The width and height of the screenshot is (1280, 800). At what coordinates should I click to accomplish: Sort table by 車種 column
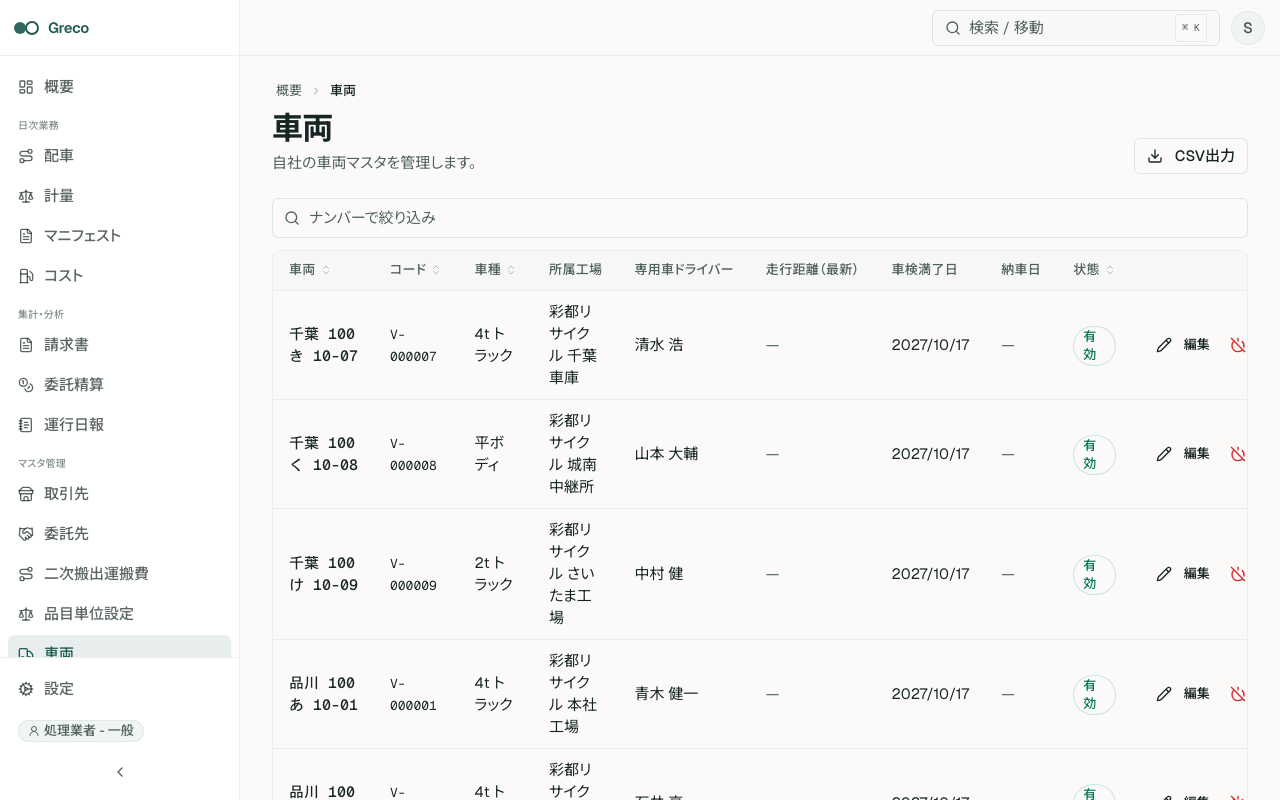point(495,270)
